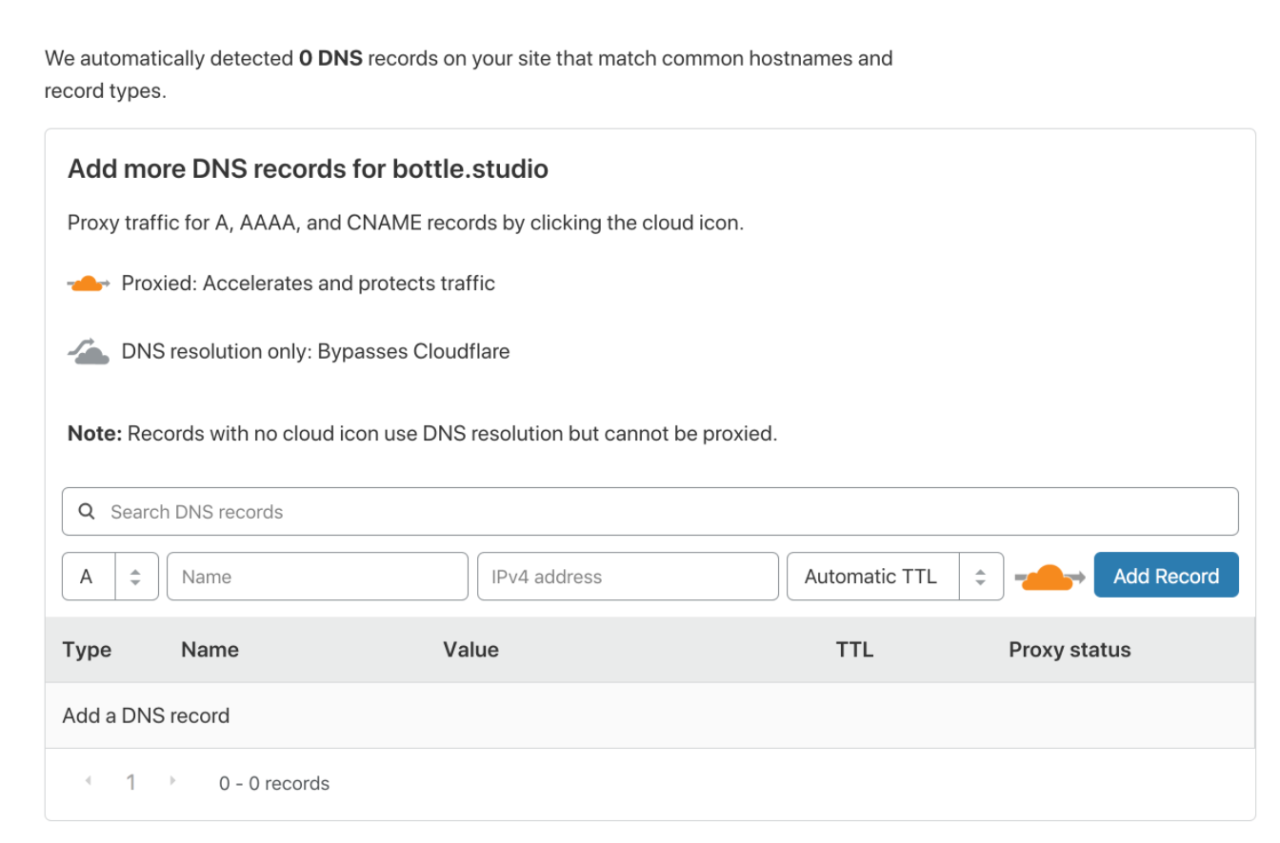Click the orange Proxied cloud legend icon
This screenshot has width=1280, height=843.
[88, 284]
